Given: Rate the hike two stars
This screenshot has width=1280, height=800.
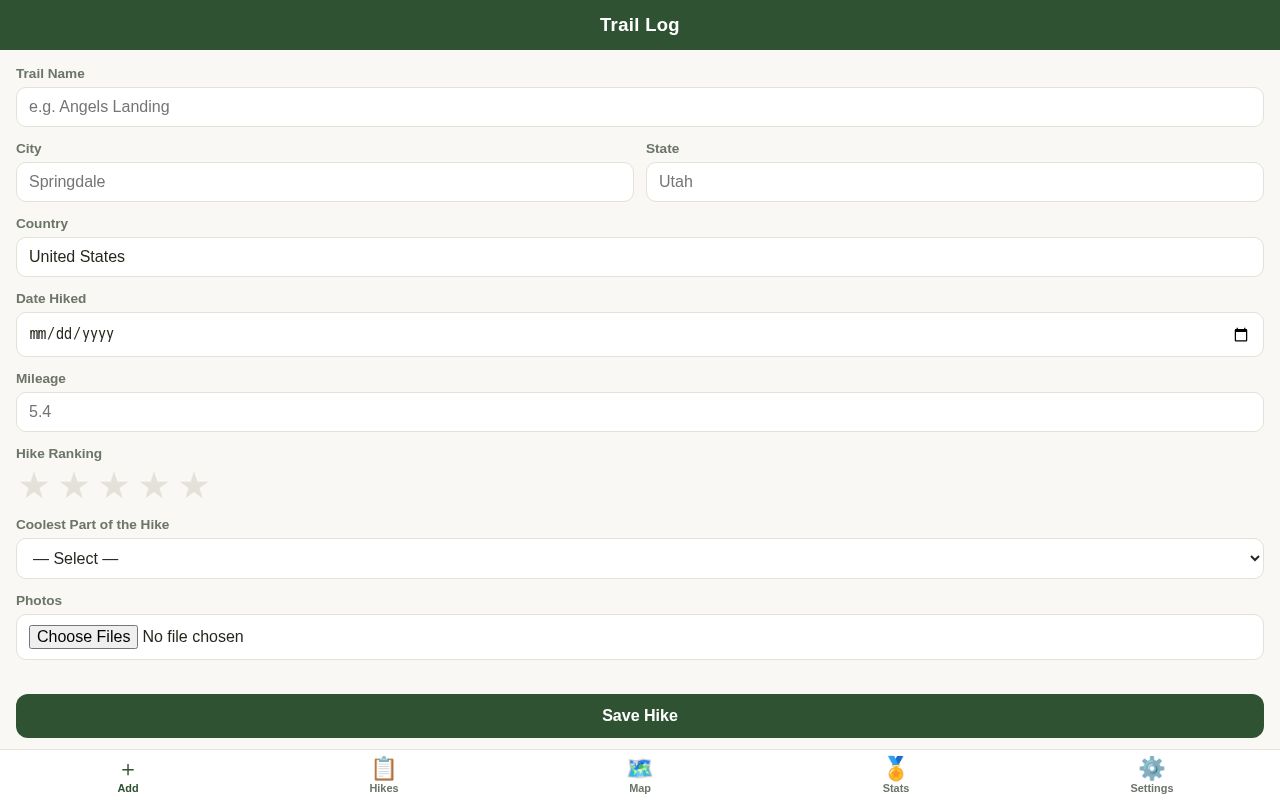Looking at the screenshot, I should [74, 486].
